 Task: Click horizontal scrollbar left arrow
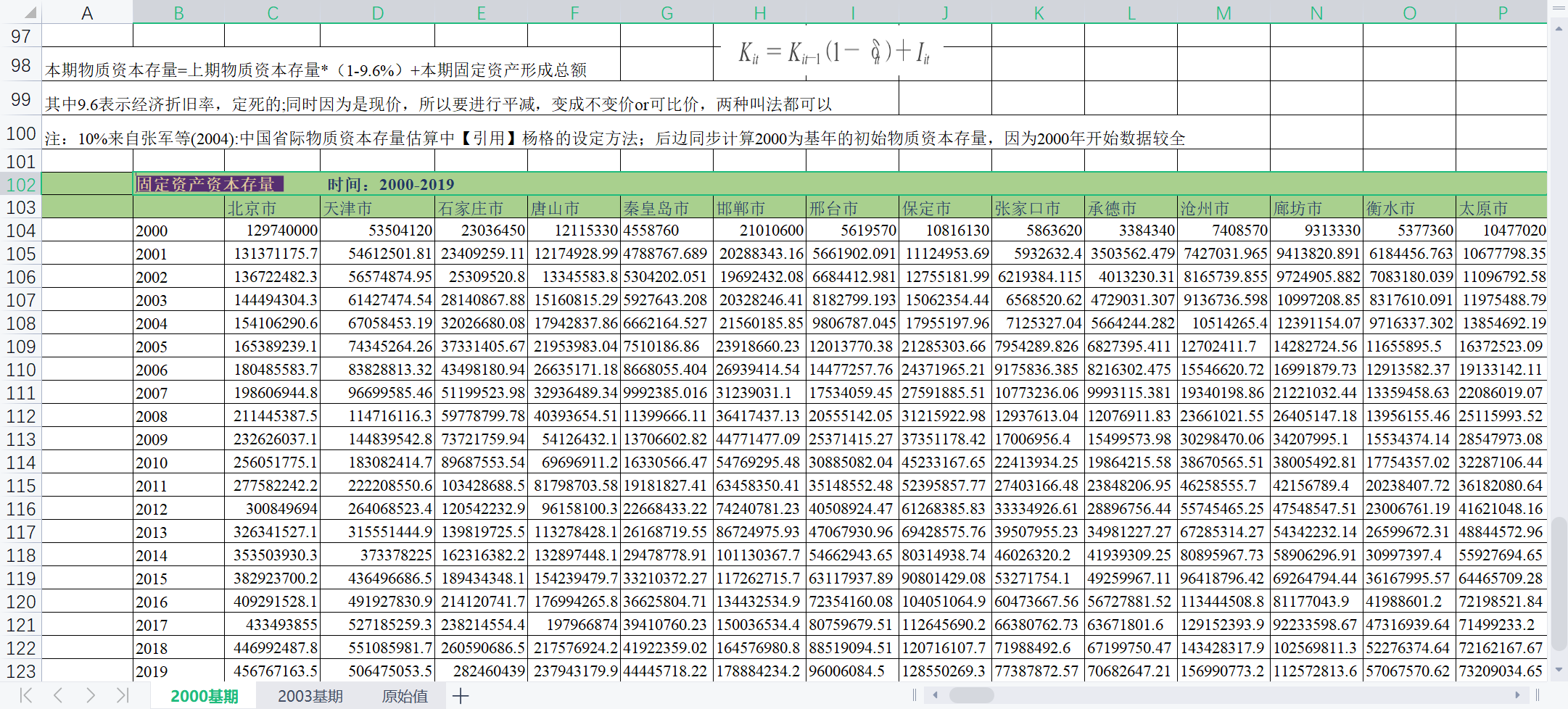(x=936, y=695)
